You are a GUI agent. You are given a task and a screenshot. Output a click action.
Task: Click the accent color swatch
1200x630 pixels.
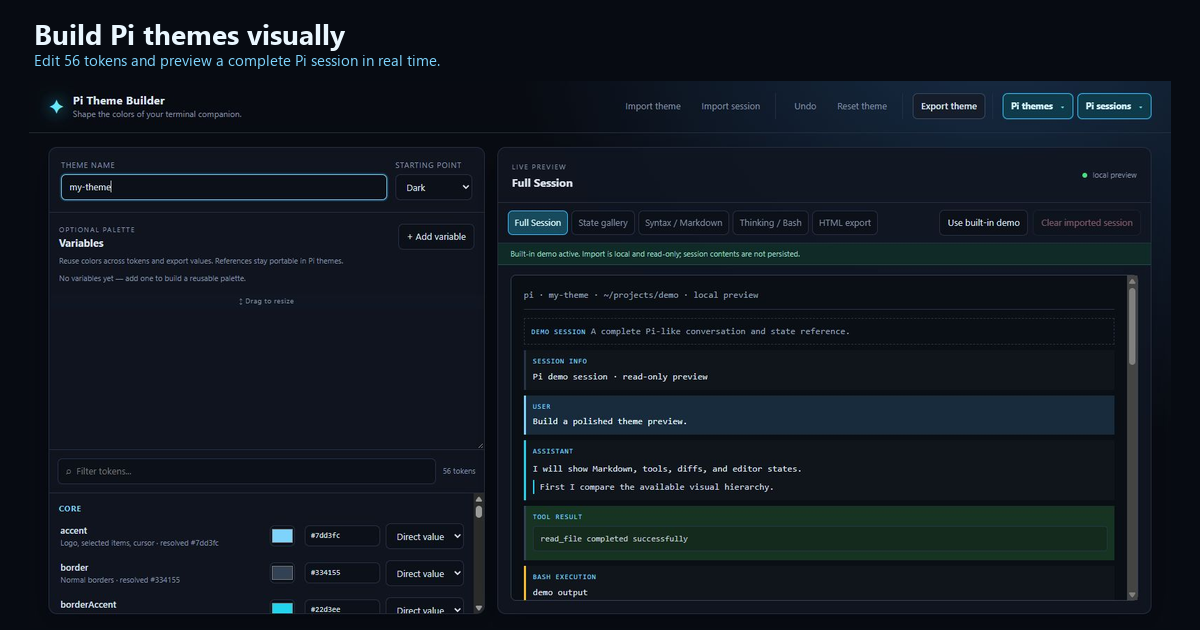tap(283, 536)
